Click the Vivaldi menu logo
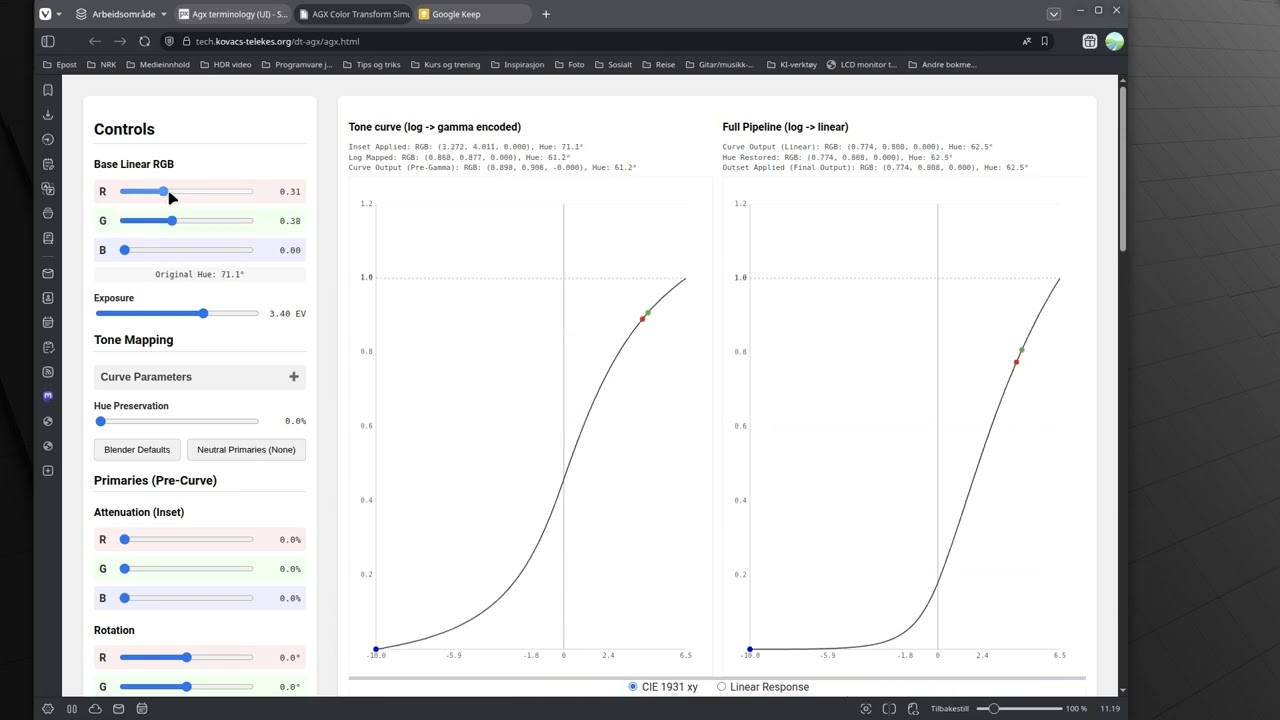The height and width of the screenshot is (720, 1280). 45,14
